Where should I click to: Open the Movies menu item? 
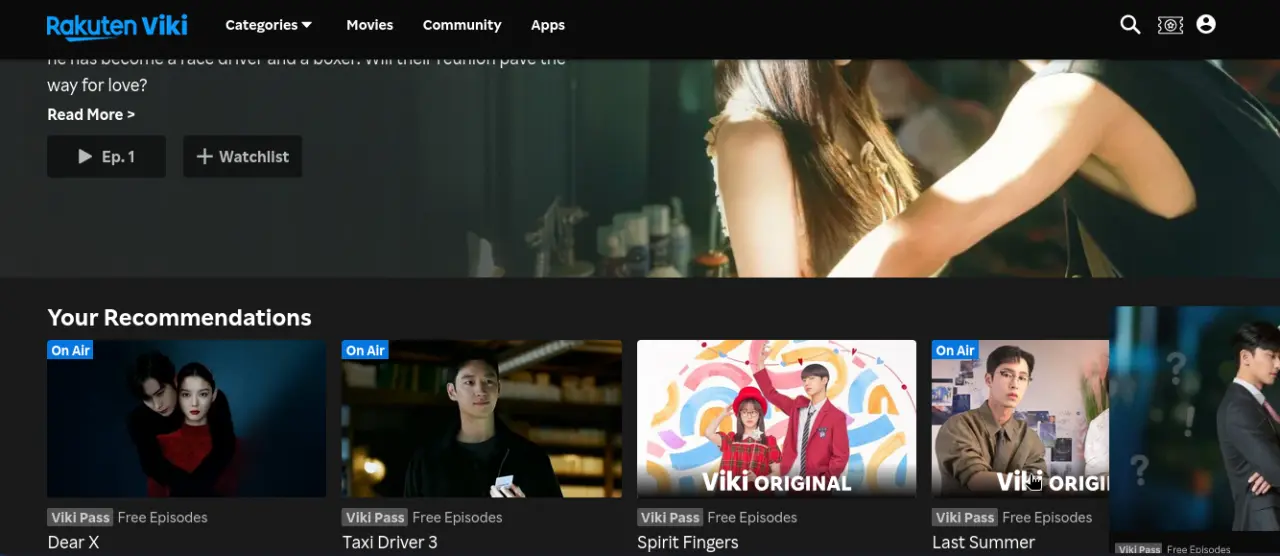[x=370, y=25]
